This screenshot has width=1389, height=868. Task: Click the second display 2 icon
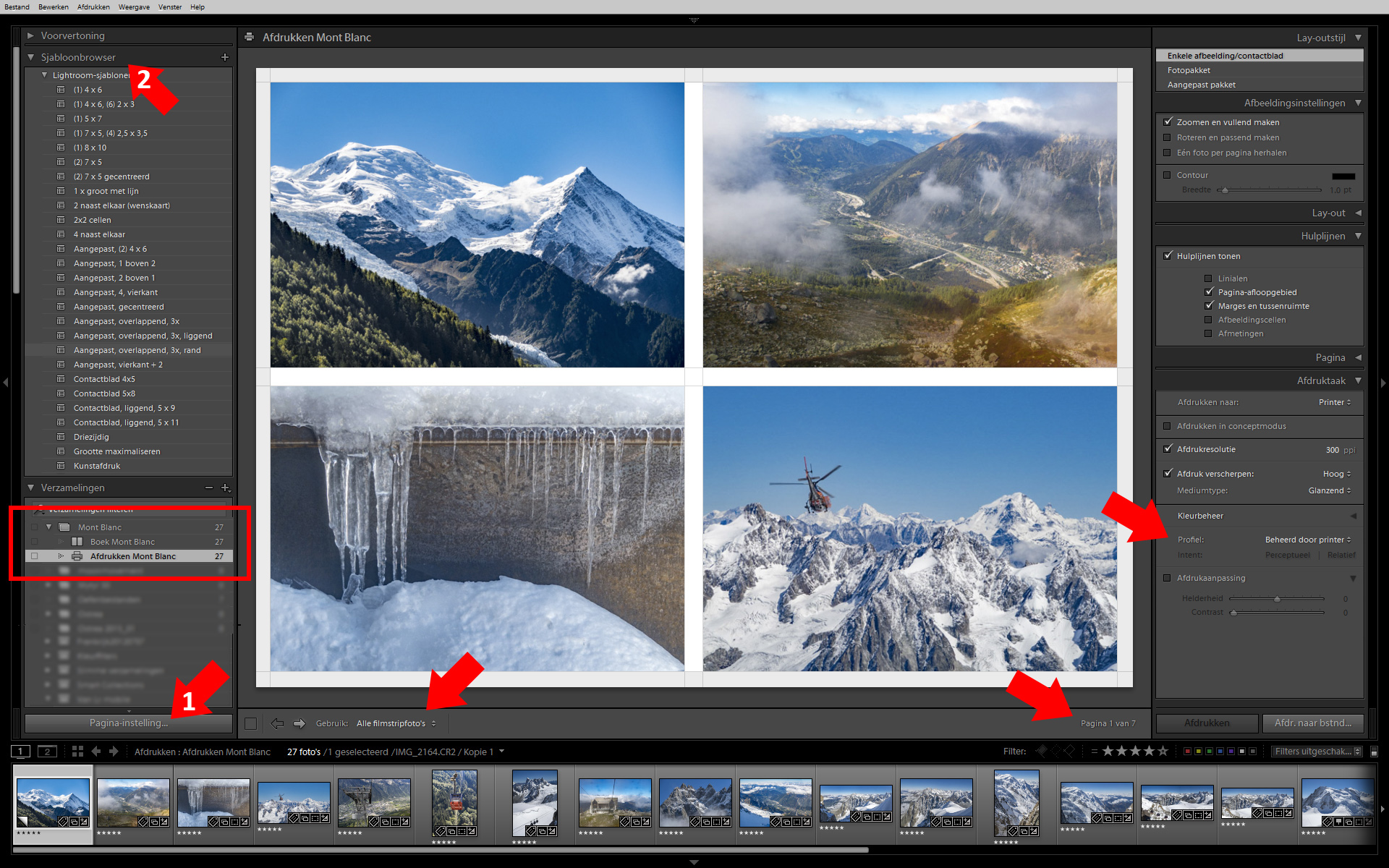pyautogui.click(x=47, y=752)
